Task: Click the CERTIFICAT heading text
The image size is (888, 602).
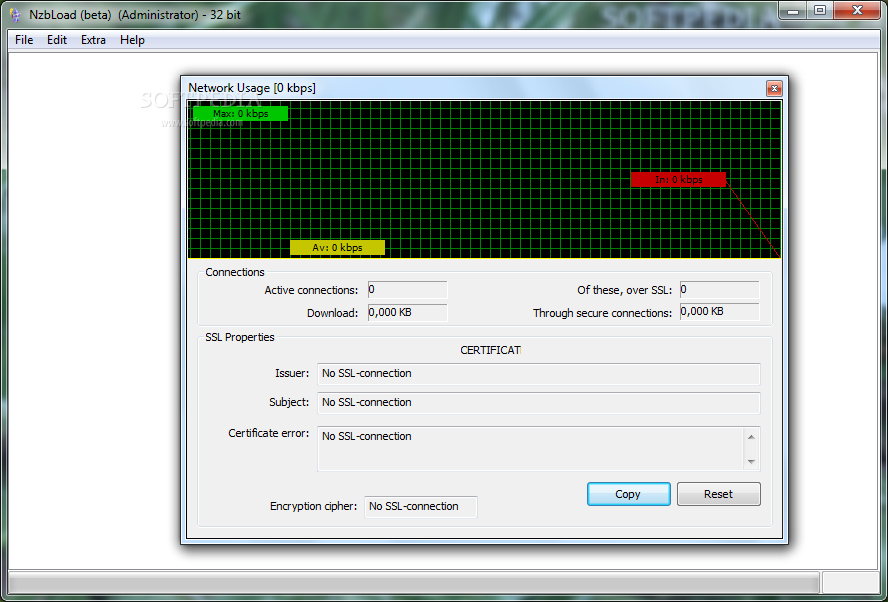Action: tap(490, 350)
